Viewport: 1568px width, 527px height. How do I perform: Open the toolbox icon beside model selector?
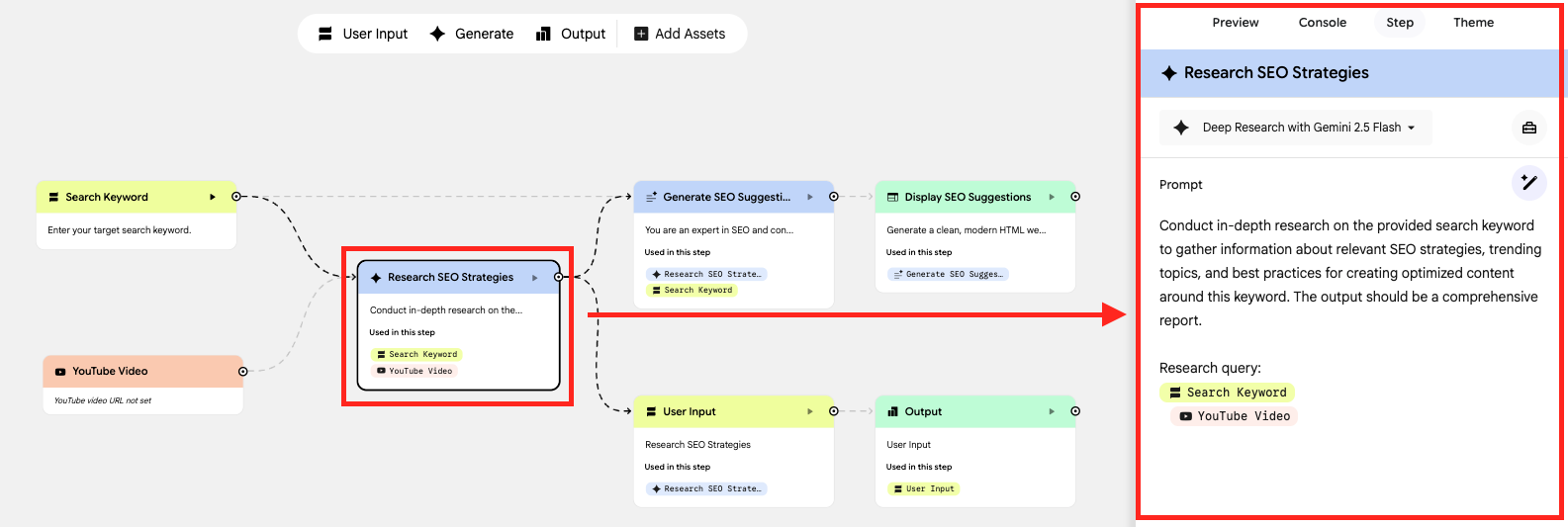coord(1528,128)
